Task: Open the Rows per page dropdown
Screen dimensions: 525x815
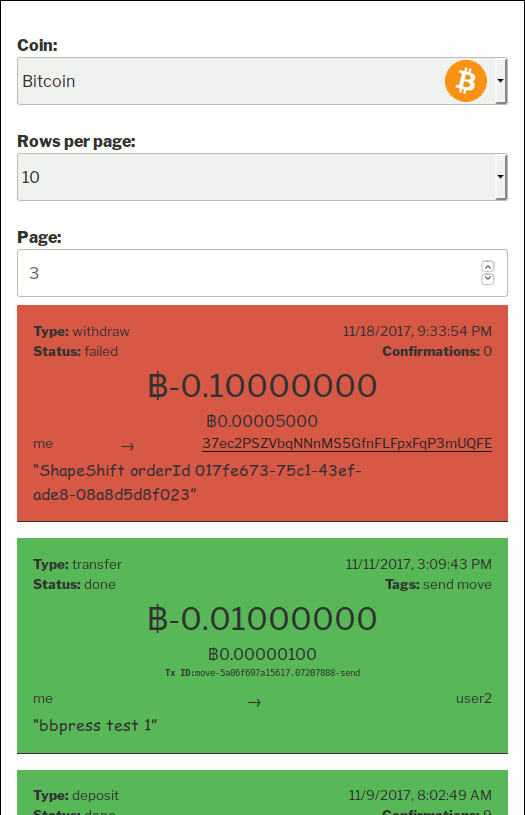Action: (x=262, y=177)
